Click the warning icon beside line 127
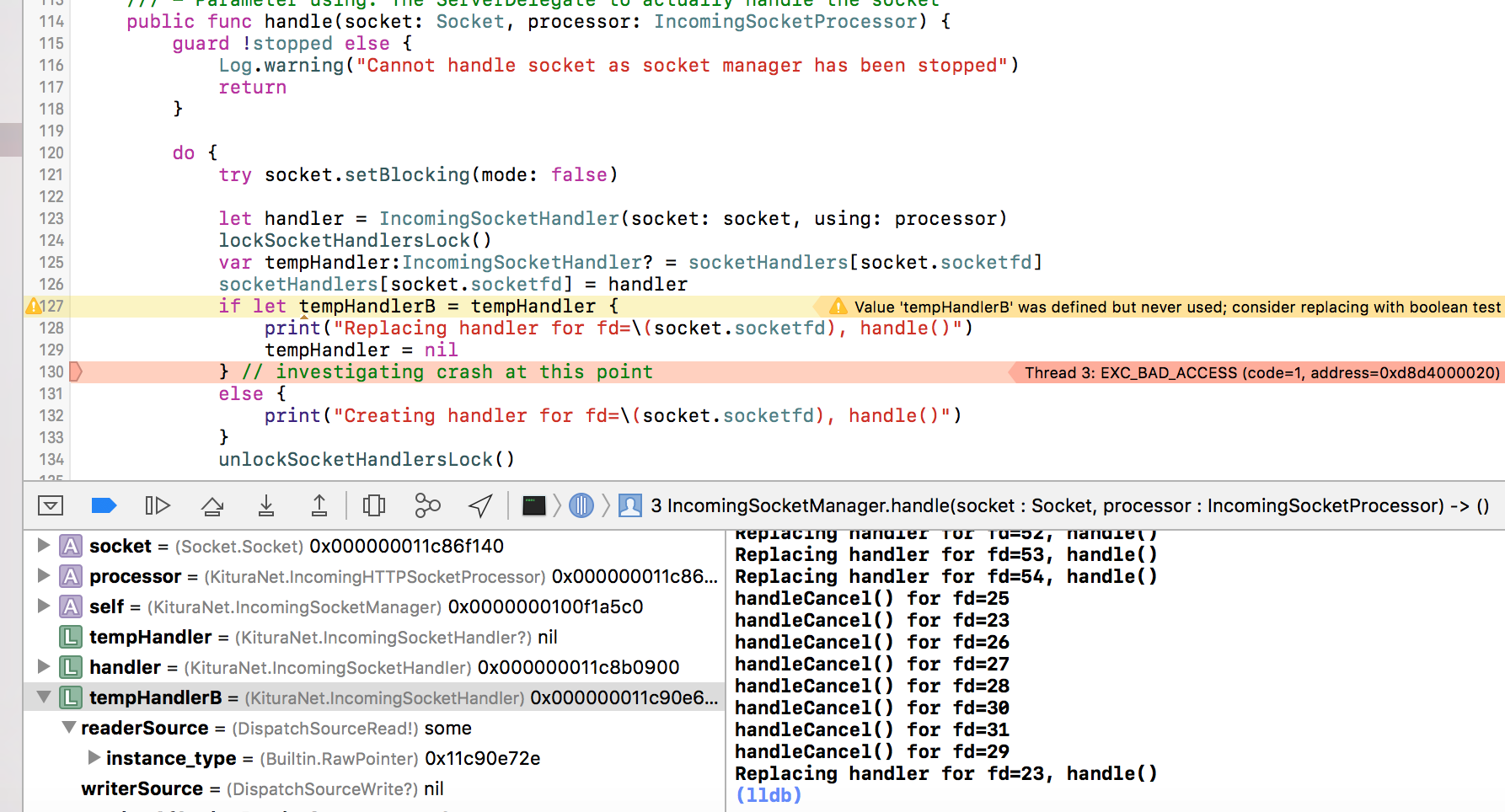1505x812 pixels. coord(35,307)
